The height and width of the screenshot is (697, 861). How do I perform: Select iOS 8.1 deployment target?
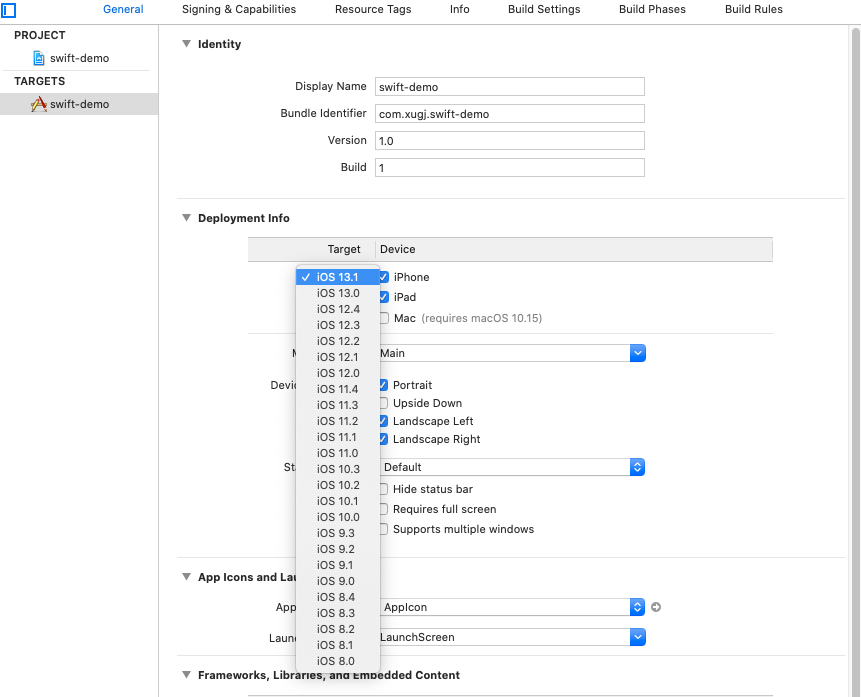[x=338, y=645]
